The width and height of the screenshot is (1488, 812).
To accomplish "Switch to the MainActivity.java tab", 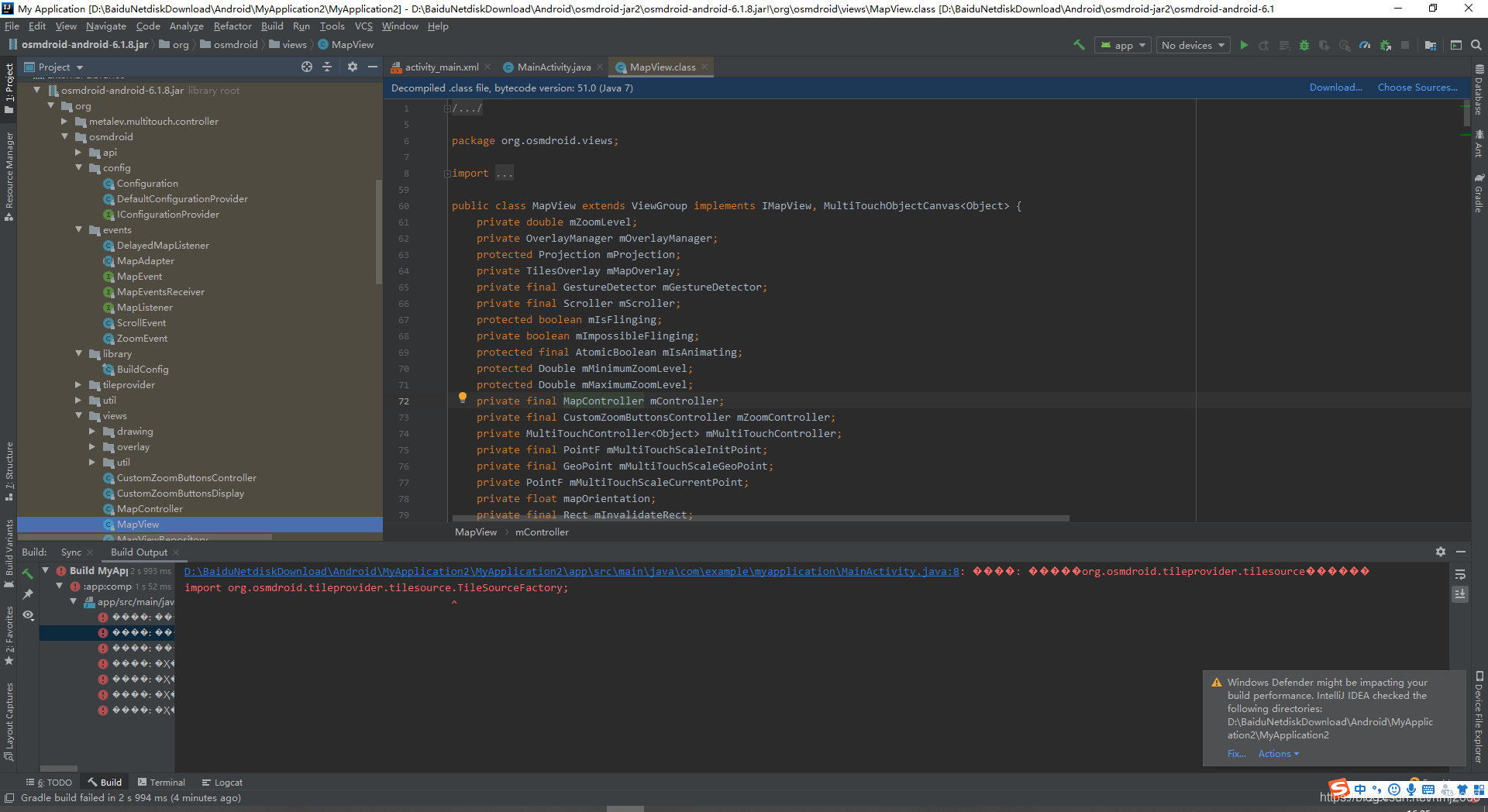I will [x=552, y=67].
